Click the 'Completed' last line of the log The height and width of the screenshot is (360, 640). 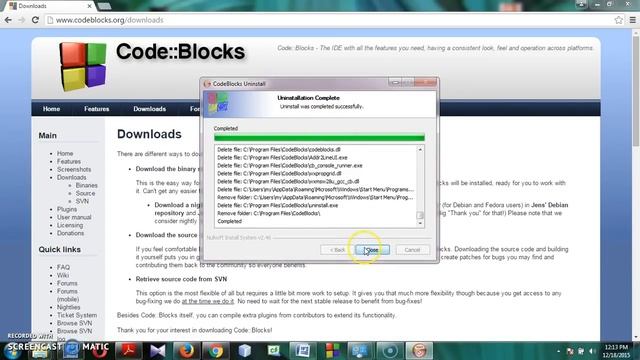coord(229,221)
